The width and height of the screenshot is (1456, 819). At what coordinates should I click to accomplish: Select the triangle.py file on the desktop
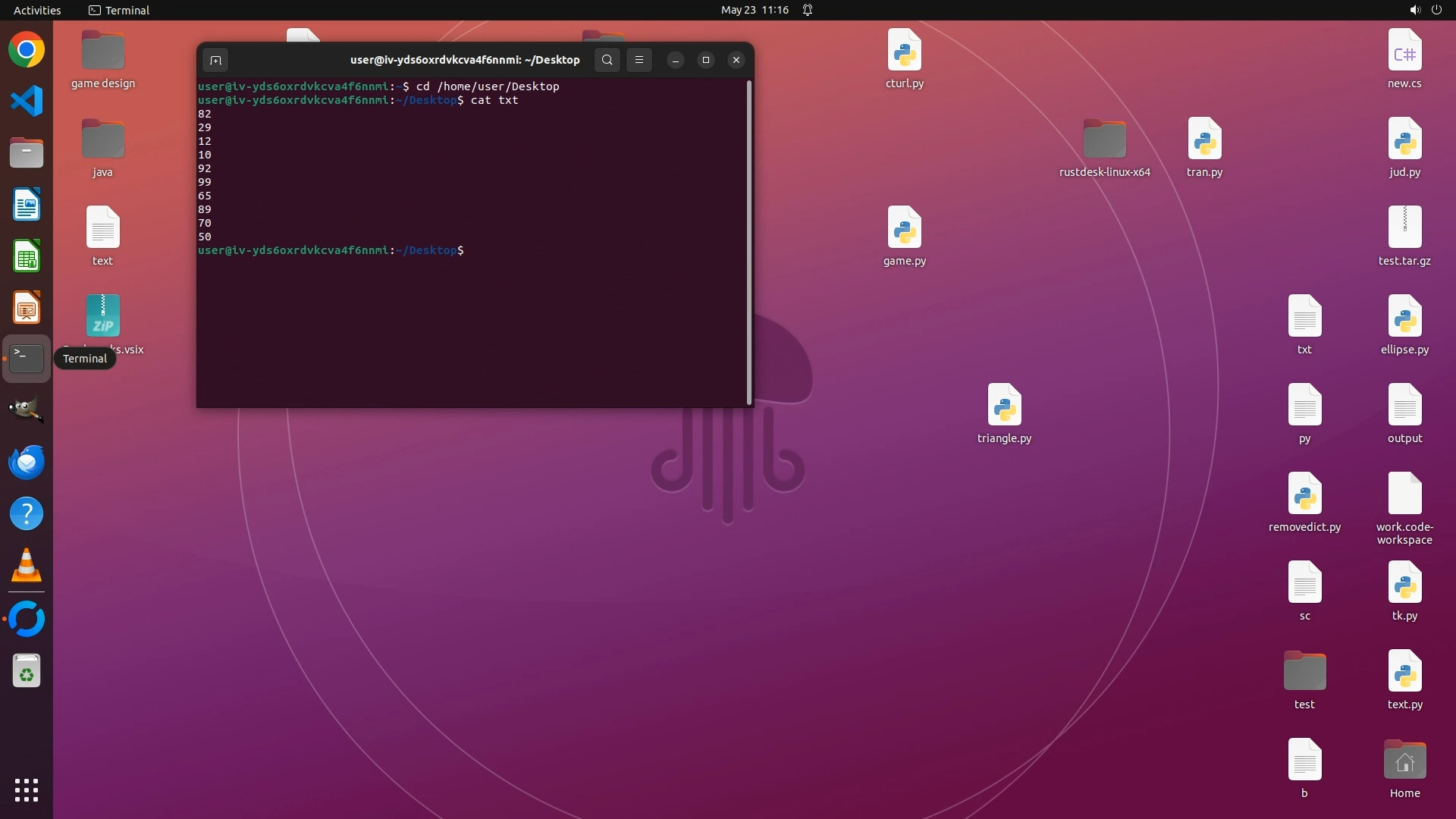pyautogui.click(x=1004, y=405)
